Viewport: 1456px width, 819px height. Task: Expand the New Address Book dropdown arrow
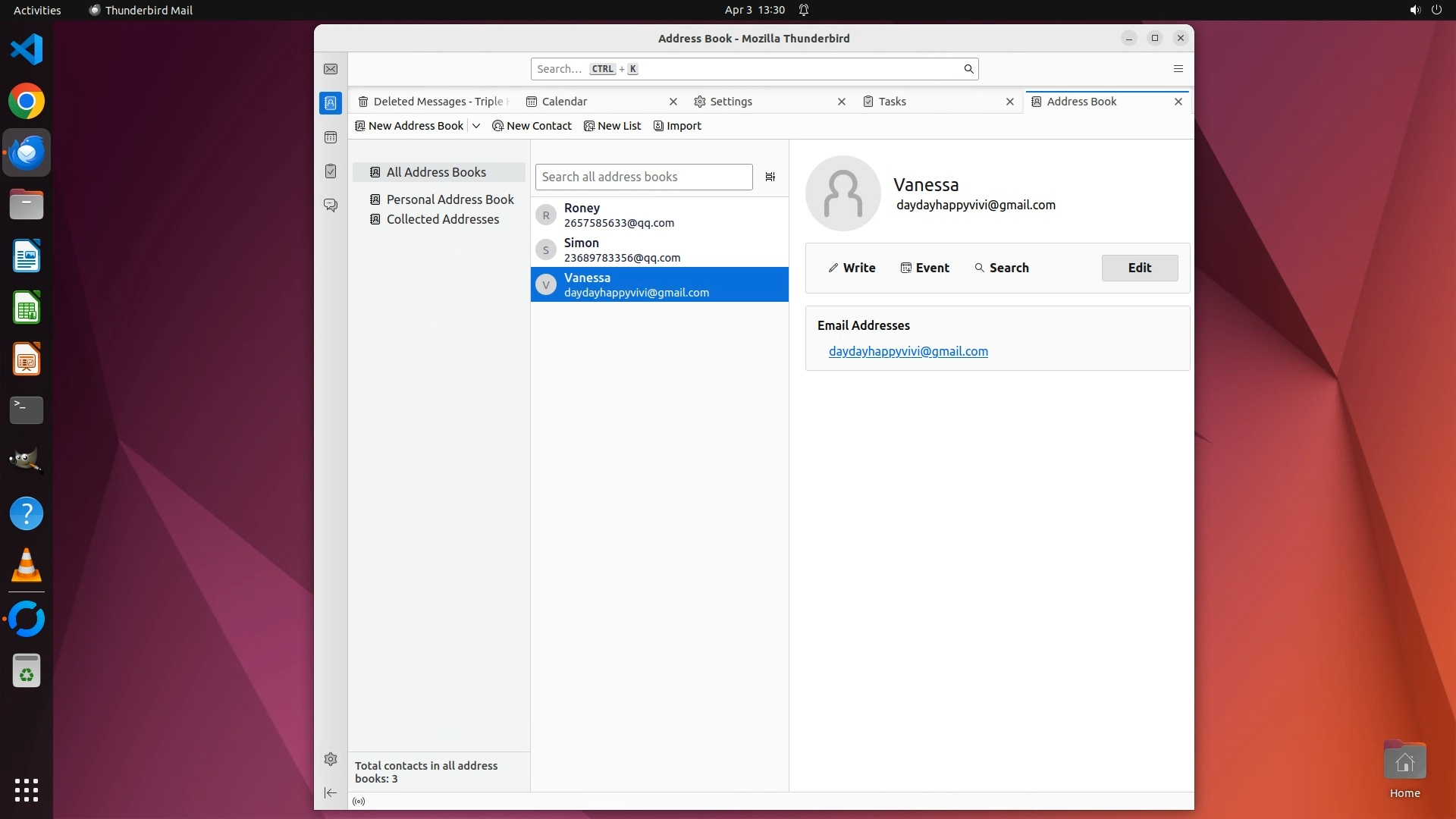(476, 126)
